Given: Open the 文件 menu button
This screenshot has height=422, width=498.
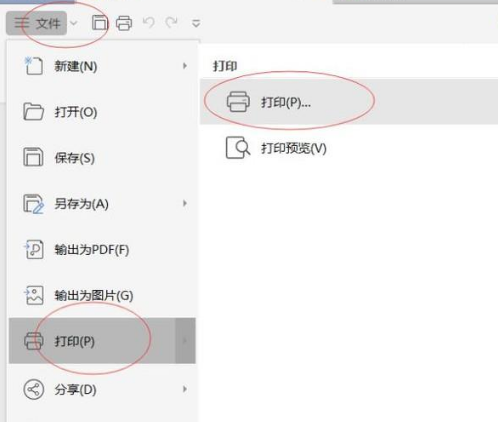Looking at the screenshot, I should 36,23.
